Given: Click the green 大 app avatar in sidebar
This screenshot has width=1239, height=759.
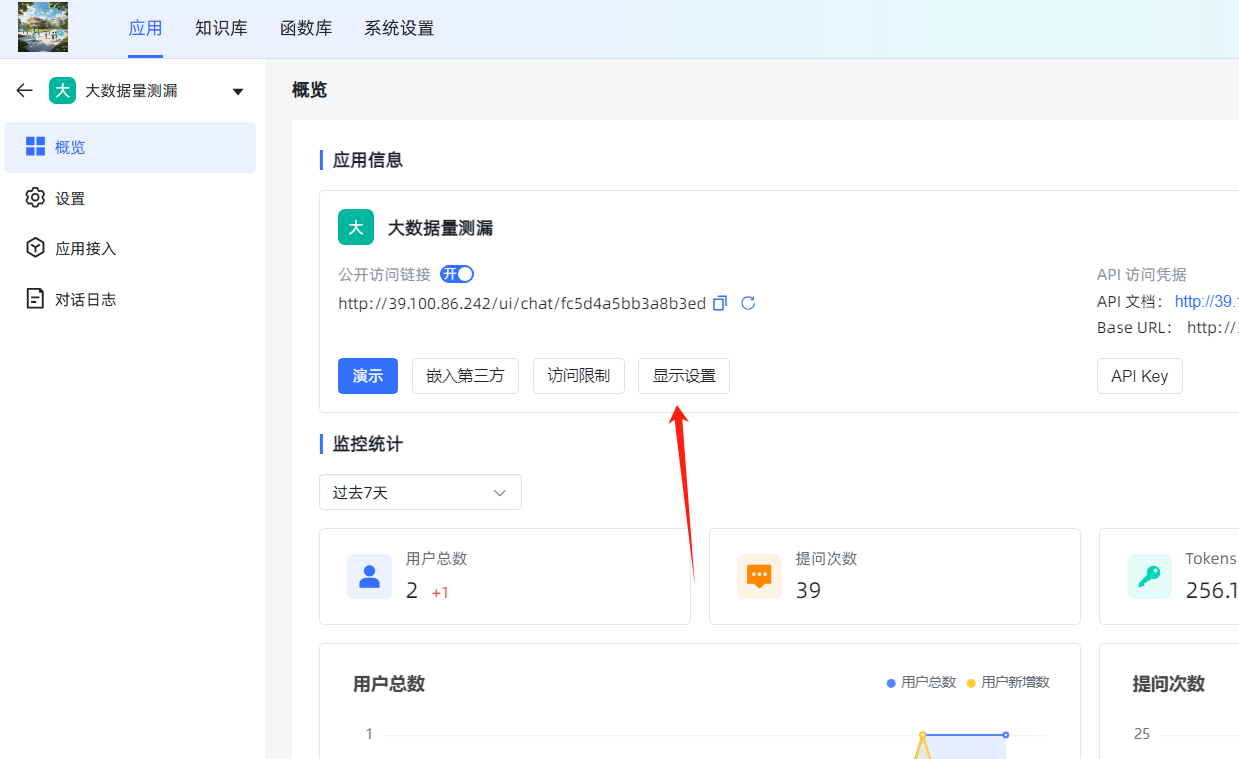Looking at the screenshot, I should (62, 91).
